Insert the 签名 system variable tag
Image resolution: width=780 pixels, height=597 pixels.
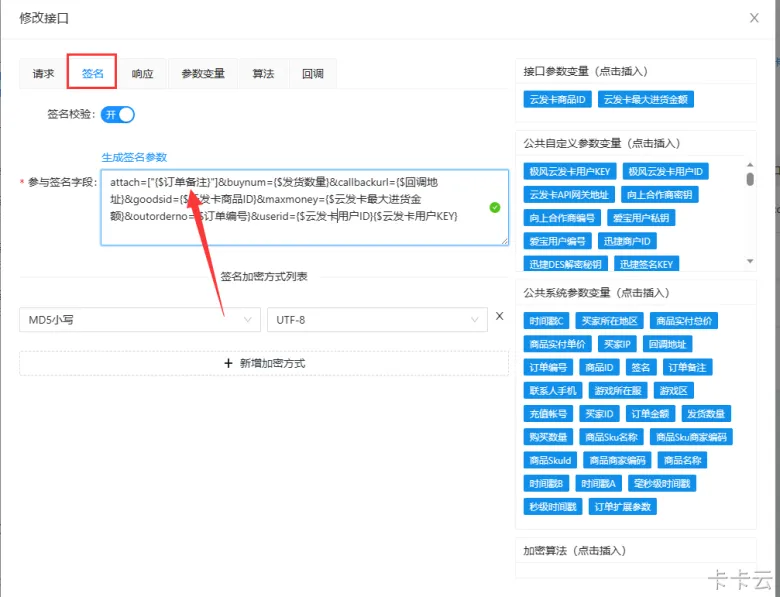point(641,367)
